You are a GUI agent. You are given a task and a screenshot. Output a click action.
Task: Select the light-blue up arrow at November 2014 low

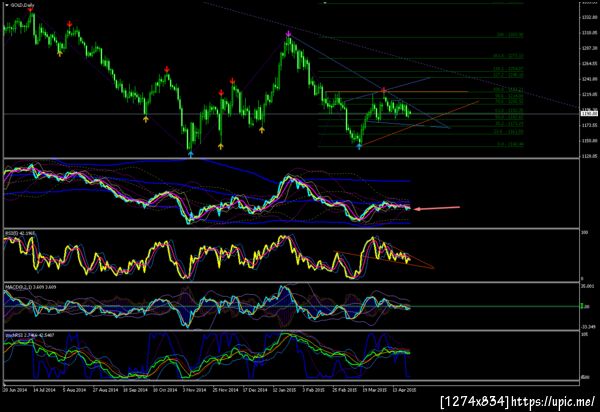pos(191,154)
